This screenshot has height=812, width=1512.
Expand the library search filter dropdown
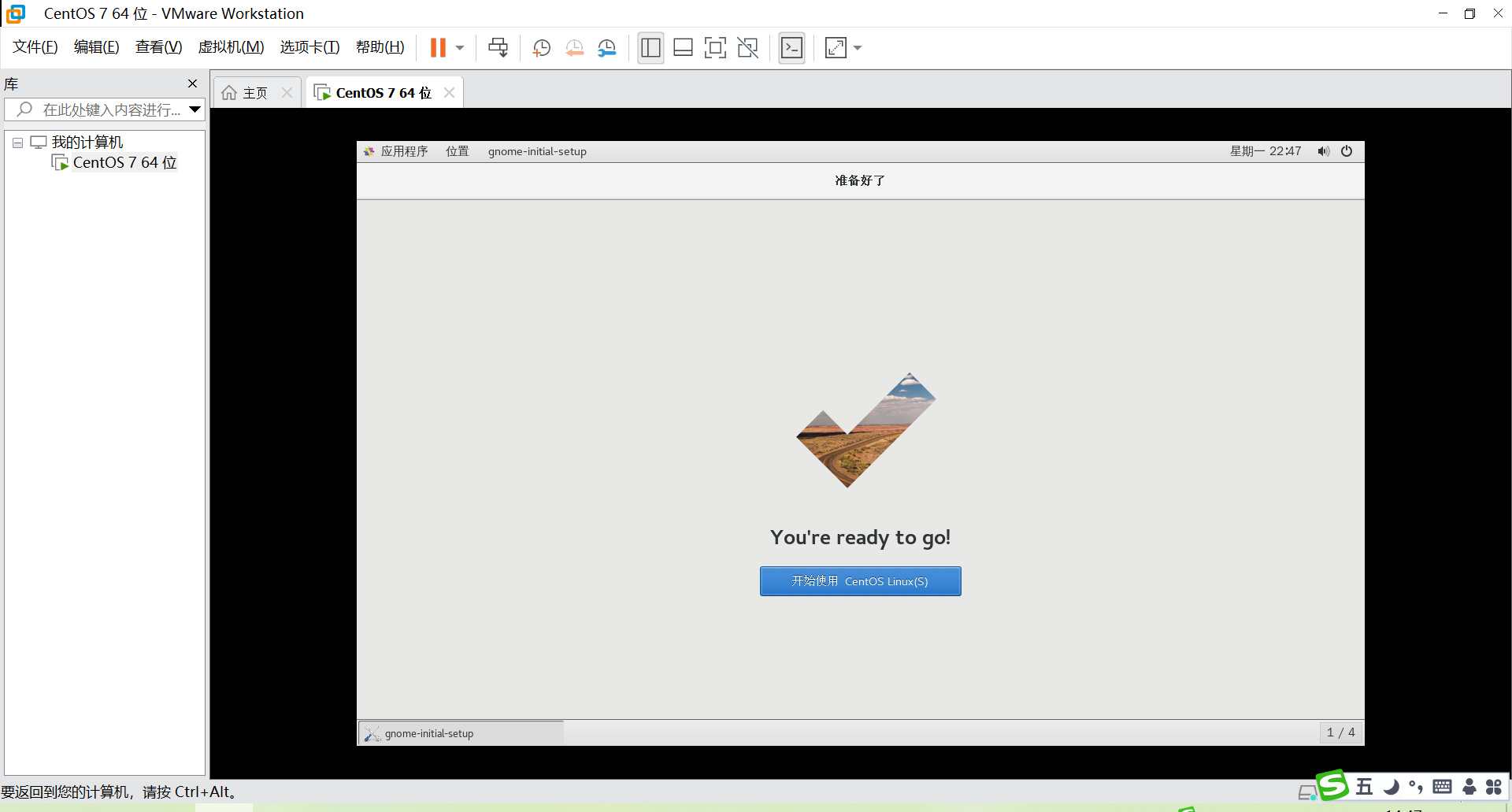pos(195,109)
